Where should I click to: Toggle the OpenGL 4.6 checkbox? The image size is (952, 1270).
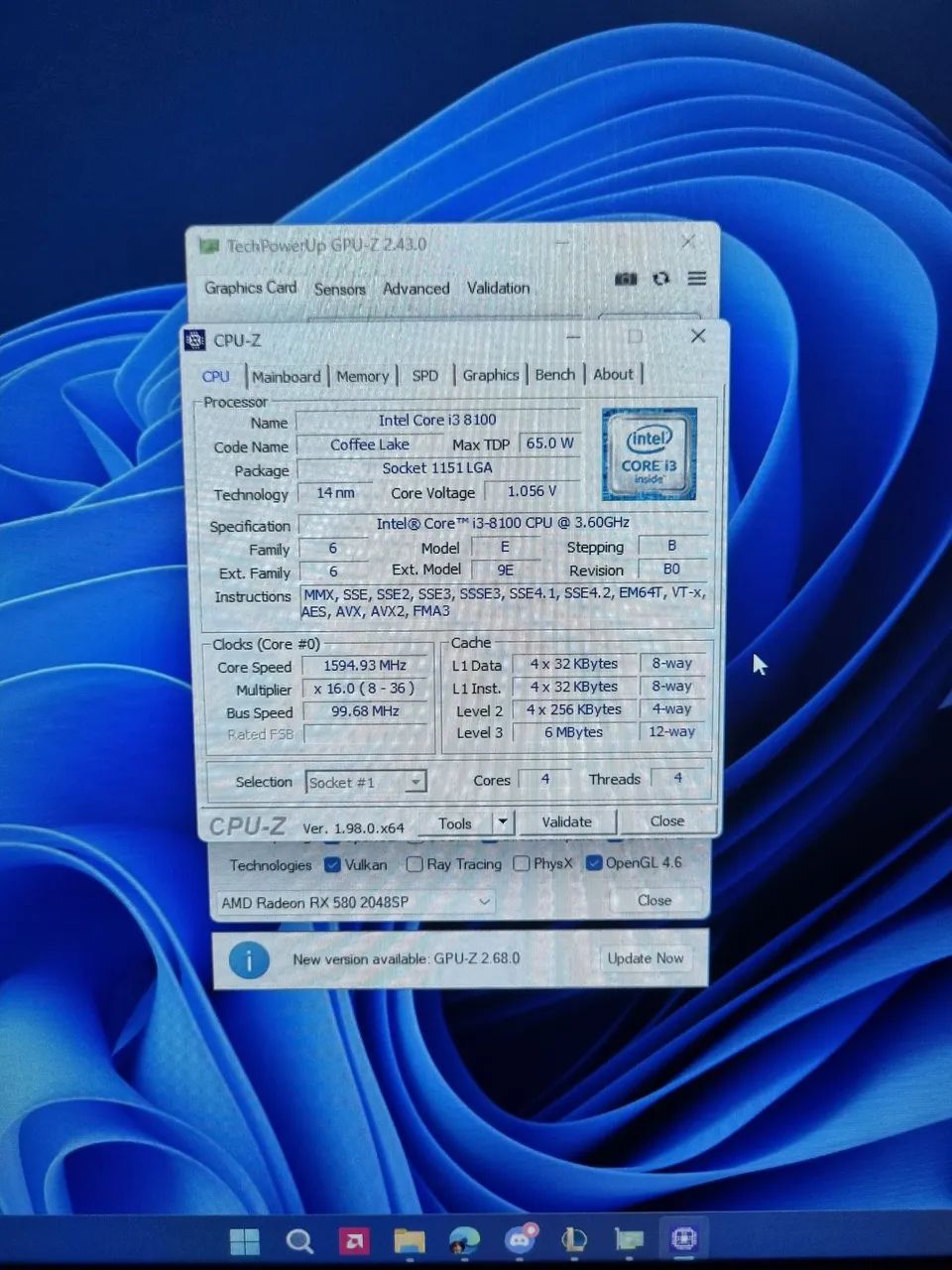click(x=594, y=863)
